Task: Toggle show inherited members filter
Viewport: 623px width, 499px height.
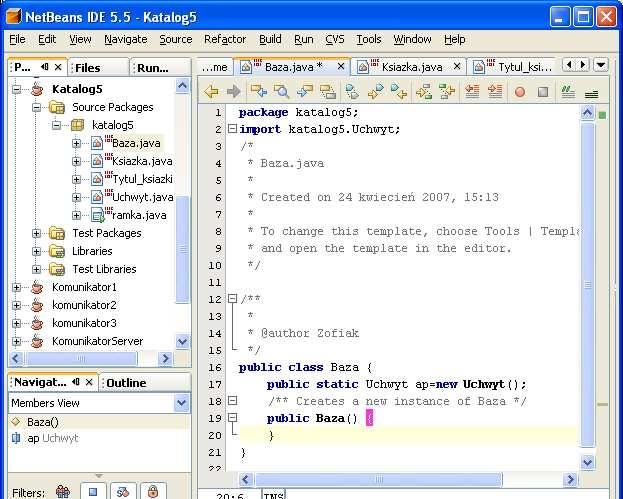Action: point(63,492)
